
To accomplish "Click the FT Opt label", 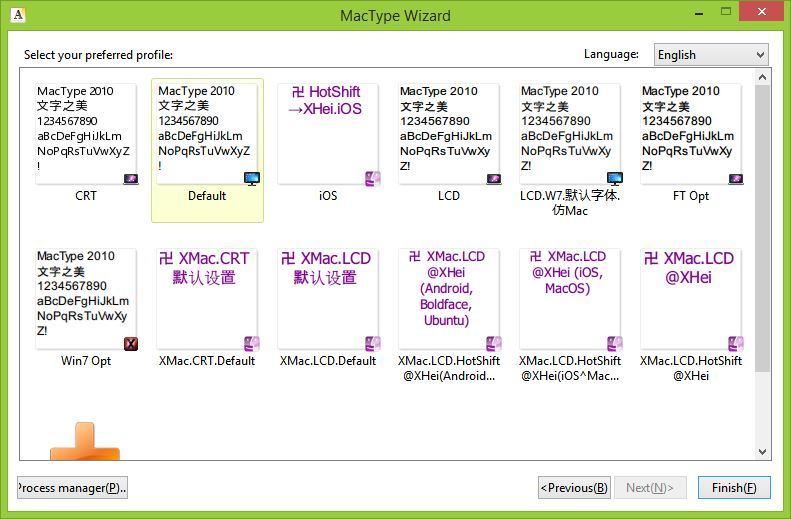I will pos(691,196).
